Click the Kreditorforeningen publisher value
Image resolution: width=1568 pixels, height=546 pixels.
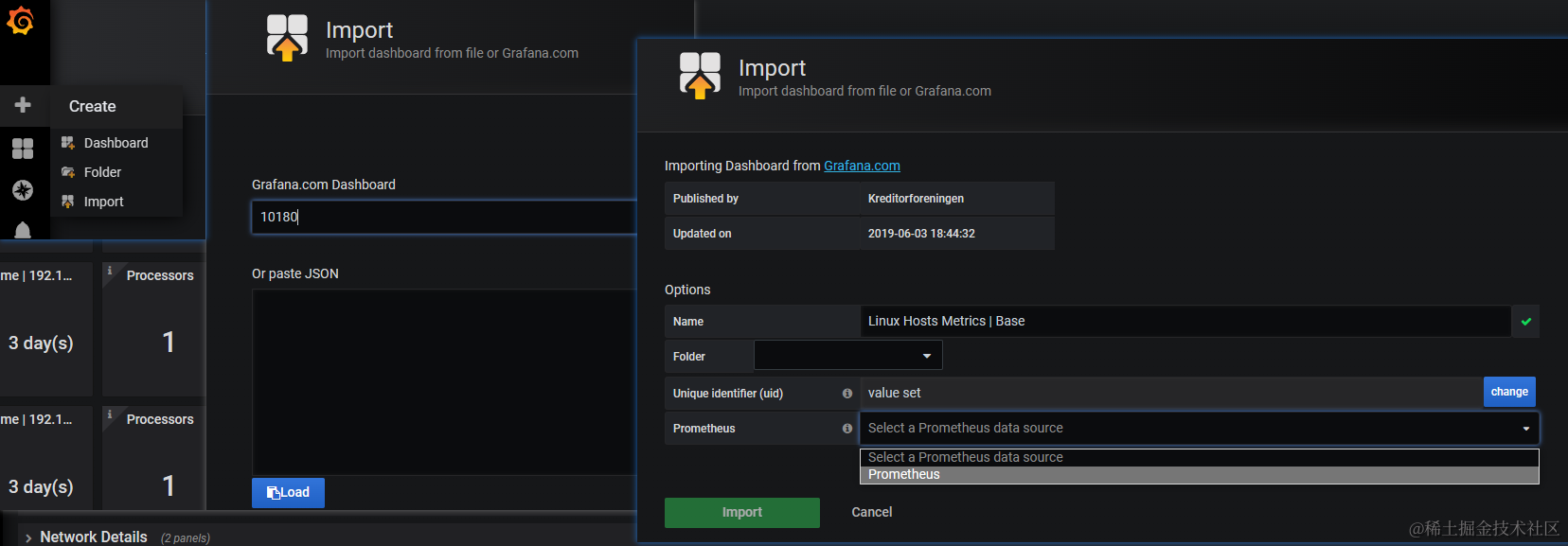pyautogui.click(x=916, y=199)
